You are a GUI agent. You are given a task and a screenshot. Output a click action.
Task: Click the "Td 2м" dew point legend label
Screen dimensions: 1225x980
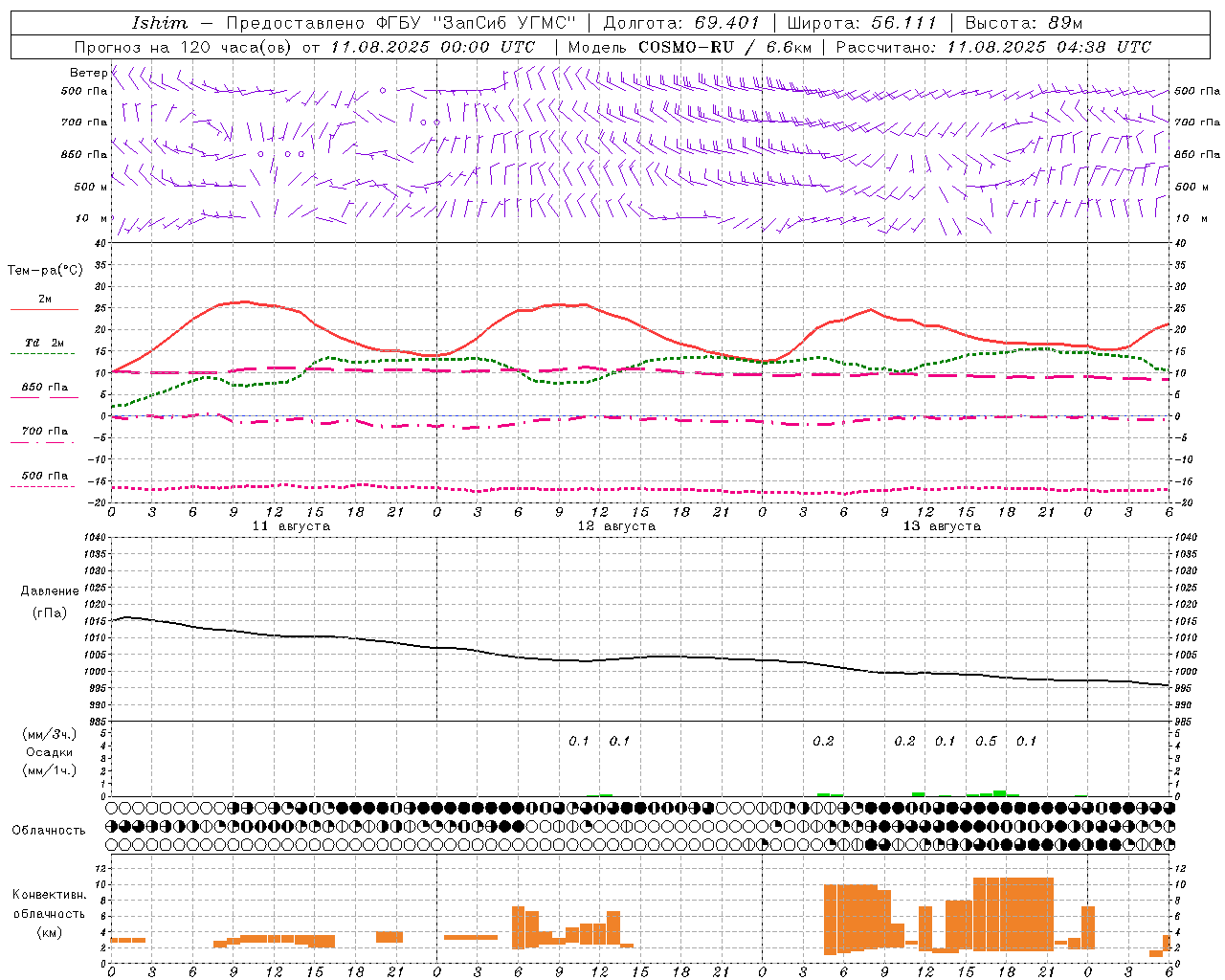[x=45, y=343]
